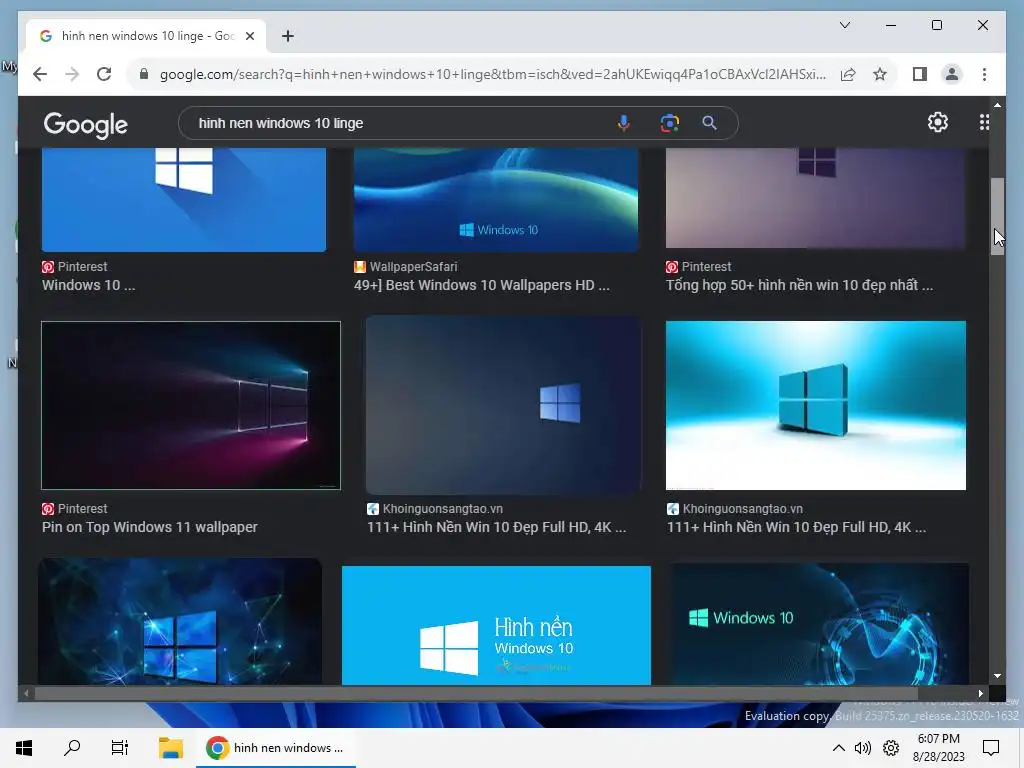Click the magnifier search button

point(709,123)
